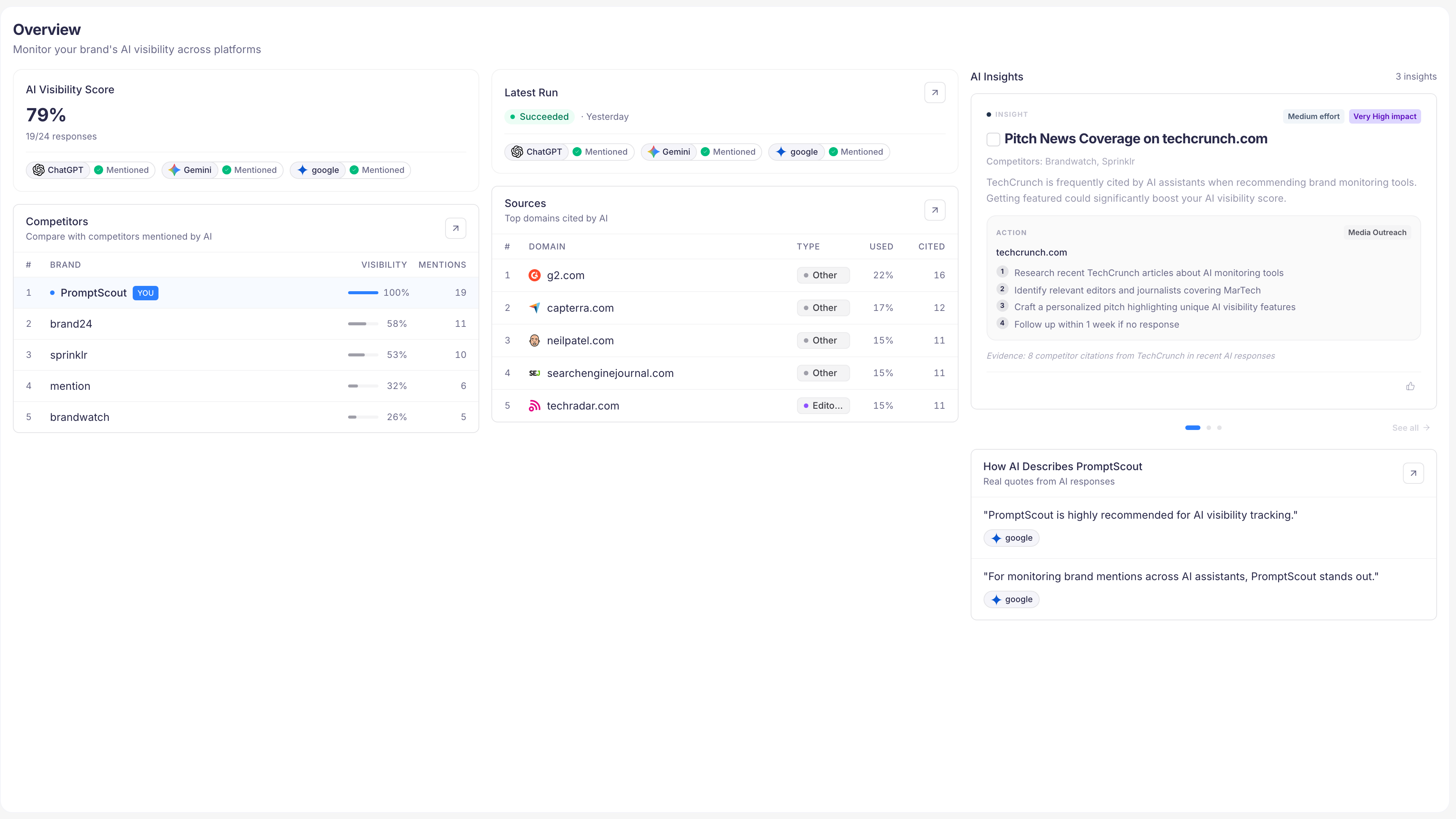Click the DOMAIN column header
1456x819 pixels.
click(546, 247)
